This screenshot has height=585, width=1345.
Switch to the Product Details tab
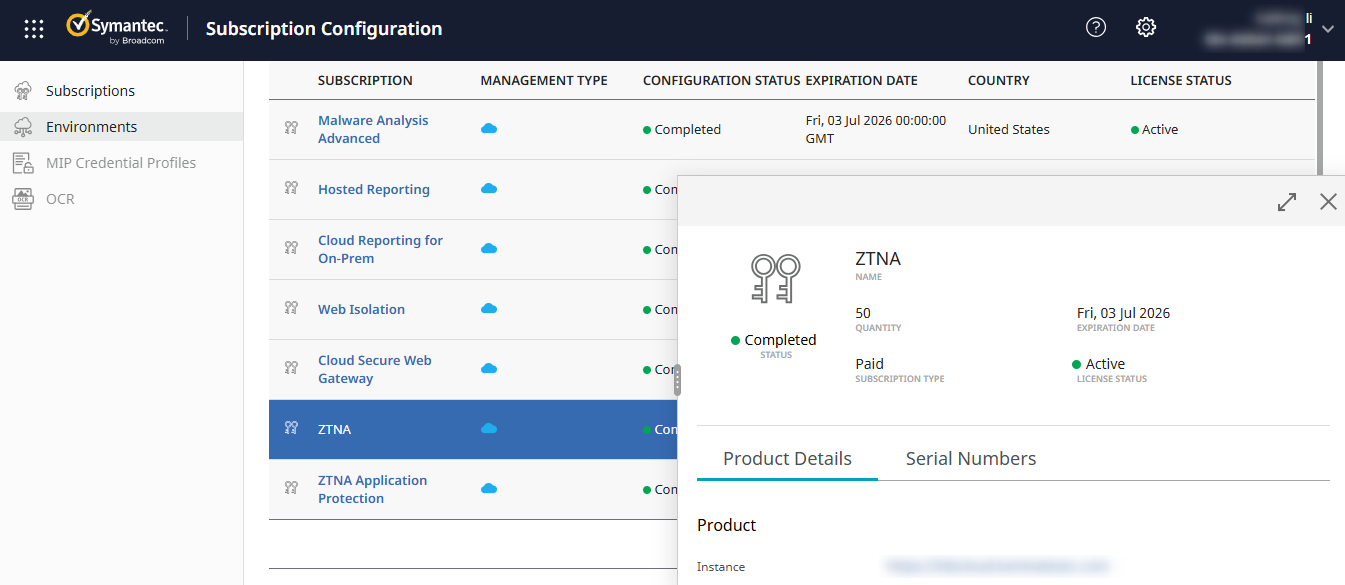point(787,459)
